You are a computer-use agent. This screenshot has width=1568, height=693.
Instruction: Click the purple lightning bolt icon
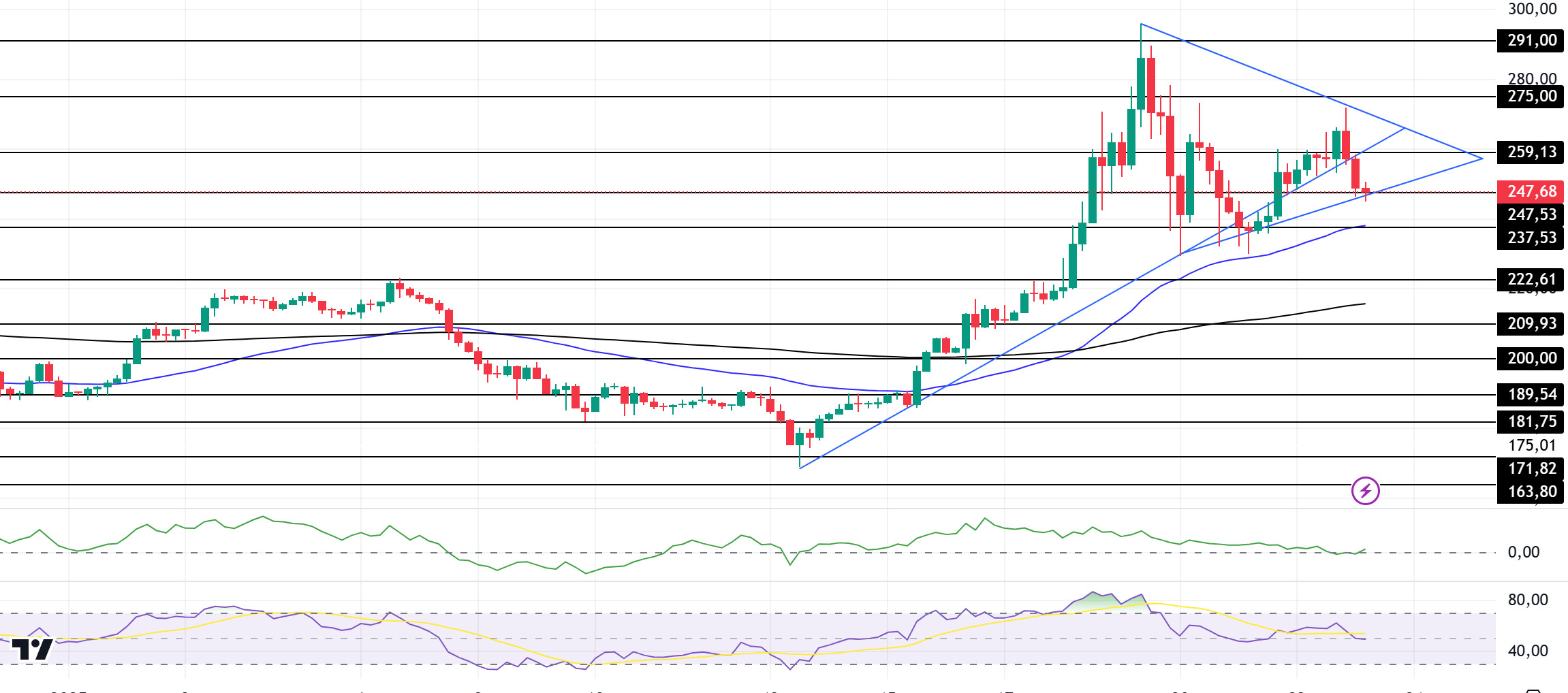tap(1365, 491)
